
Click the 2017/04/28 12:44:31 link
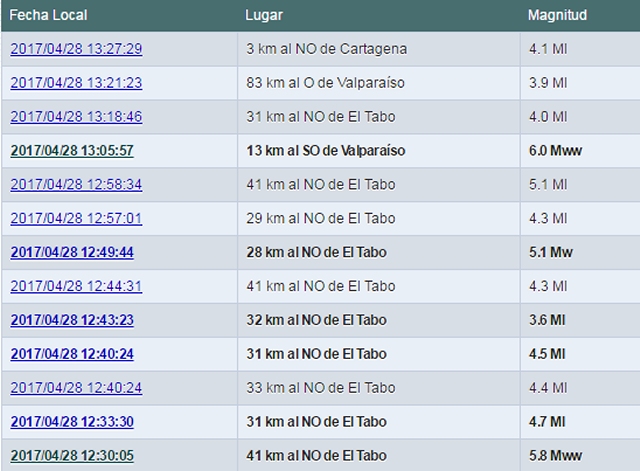[76, 286]
